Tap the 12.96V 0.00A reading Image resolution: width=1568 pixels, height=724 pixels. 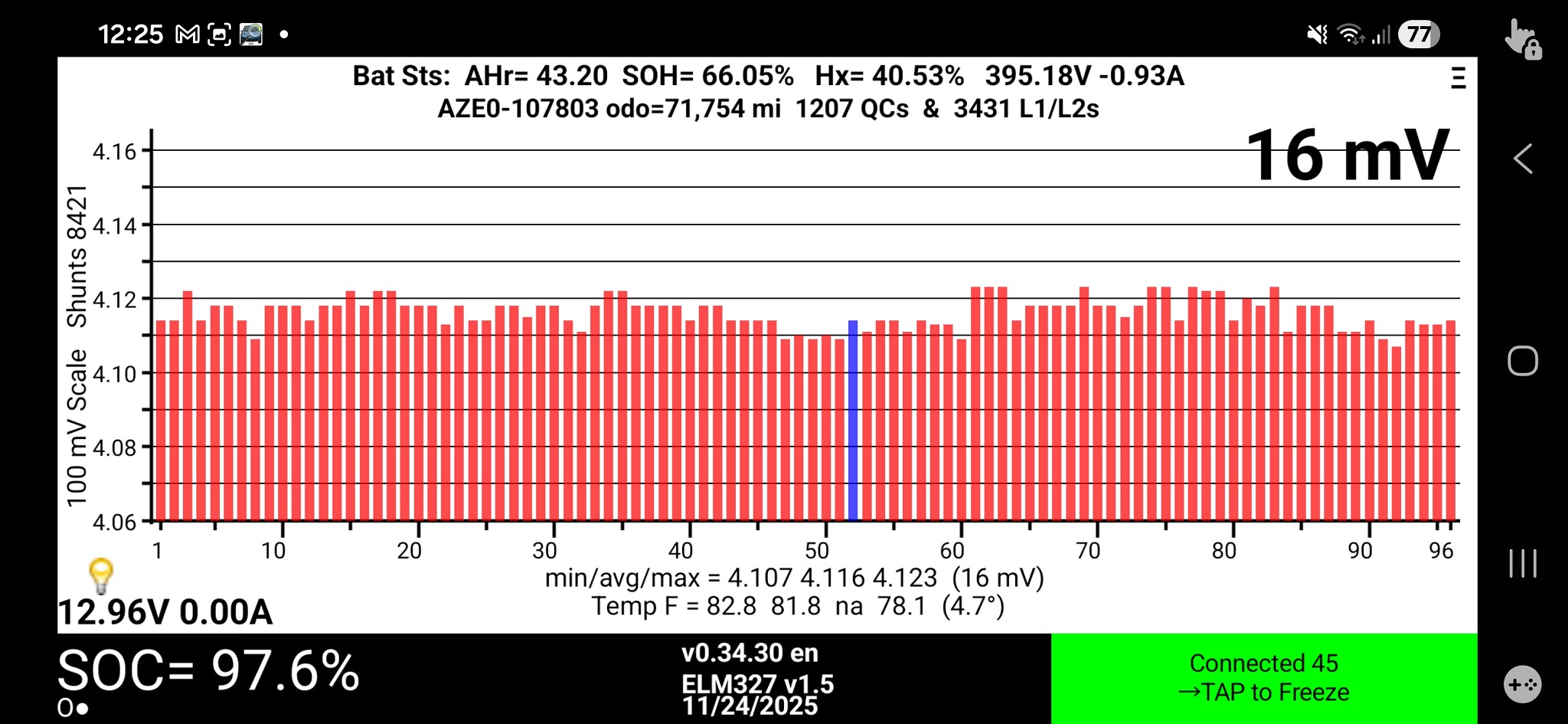coord(165,612)
